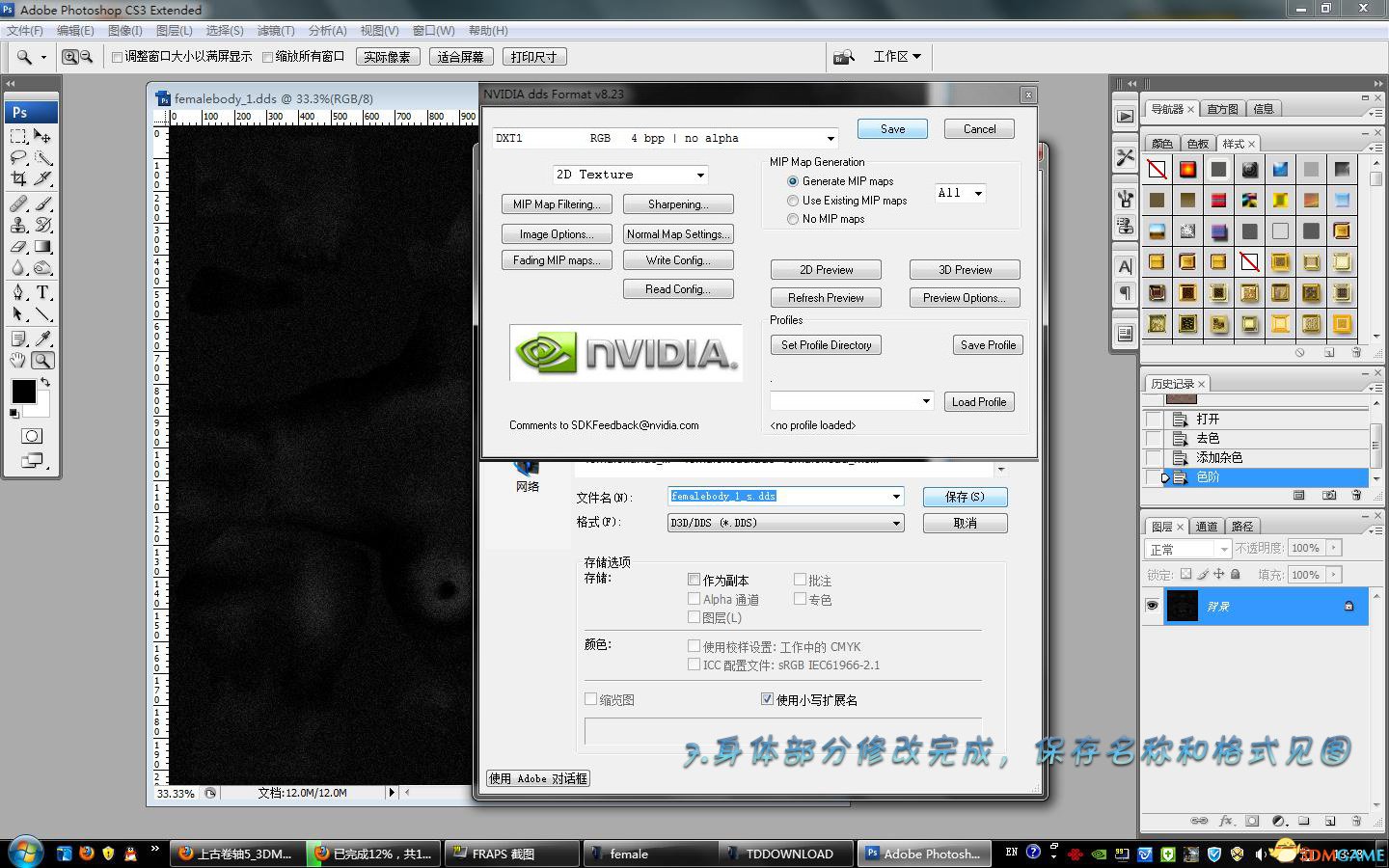
Task: Select the Move tool
Action: coord(42,136)
